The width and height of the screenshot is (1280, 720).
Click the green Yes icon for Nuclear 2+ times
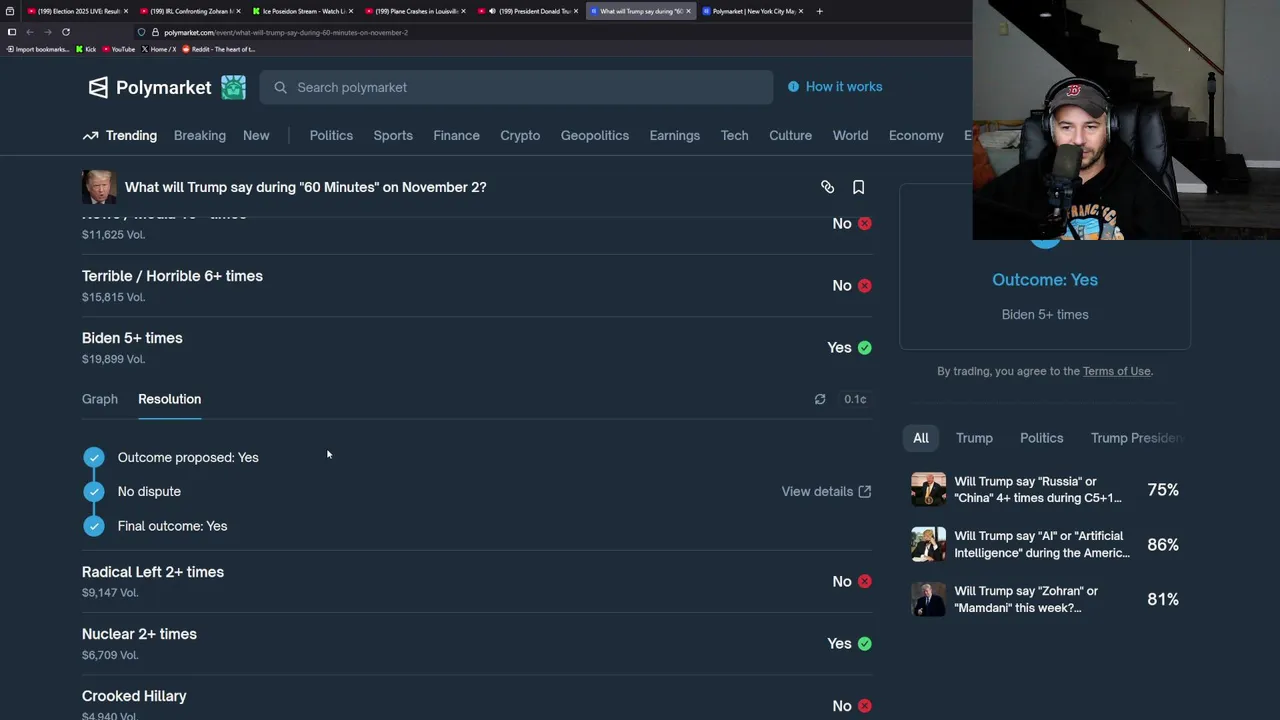(865, 643)
